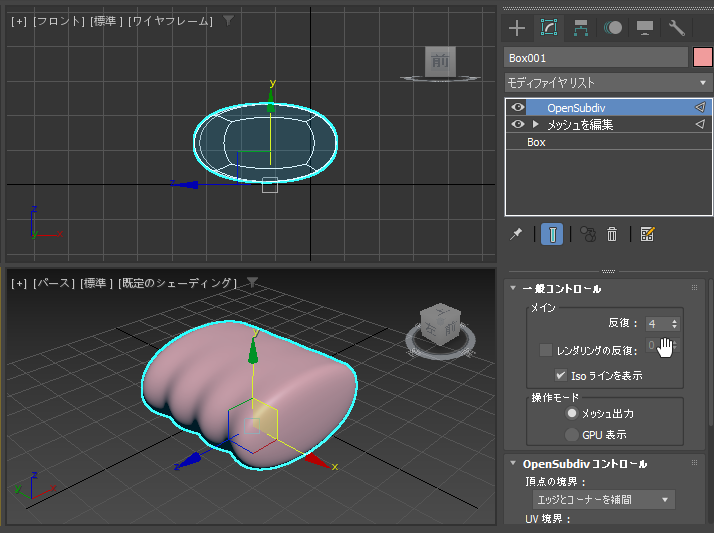Viewport: 714px width, 533px height.
Task: Click Make Unique icon
Action: click(587, 234)
